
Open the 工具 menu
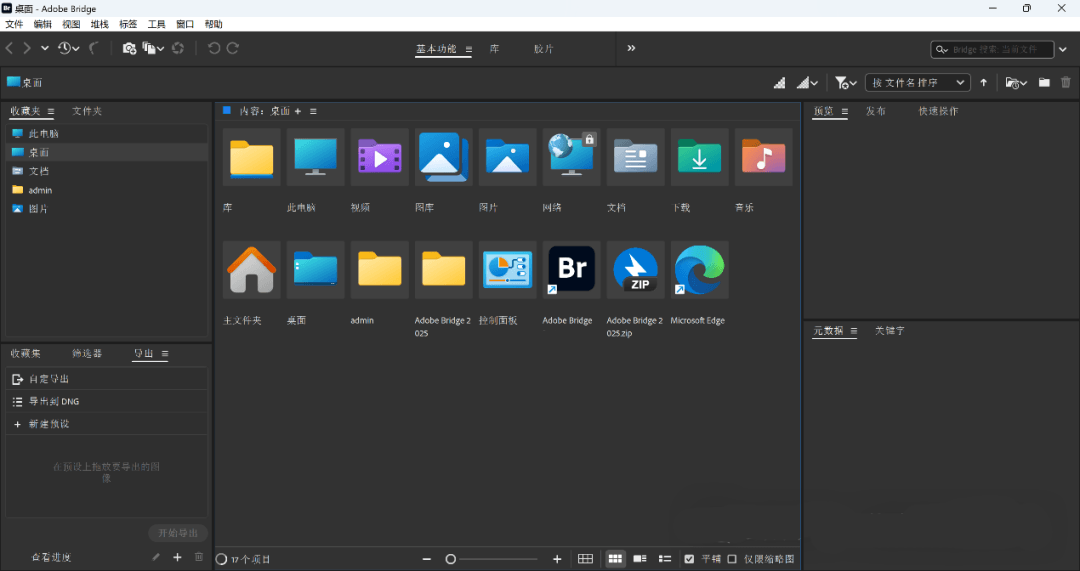pyautogui.click(x=156, y=24)
